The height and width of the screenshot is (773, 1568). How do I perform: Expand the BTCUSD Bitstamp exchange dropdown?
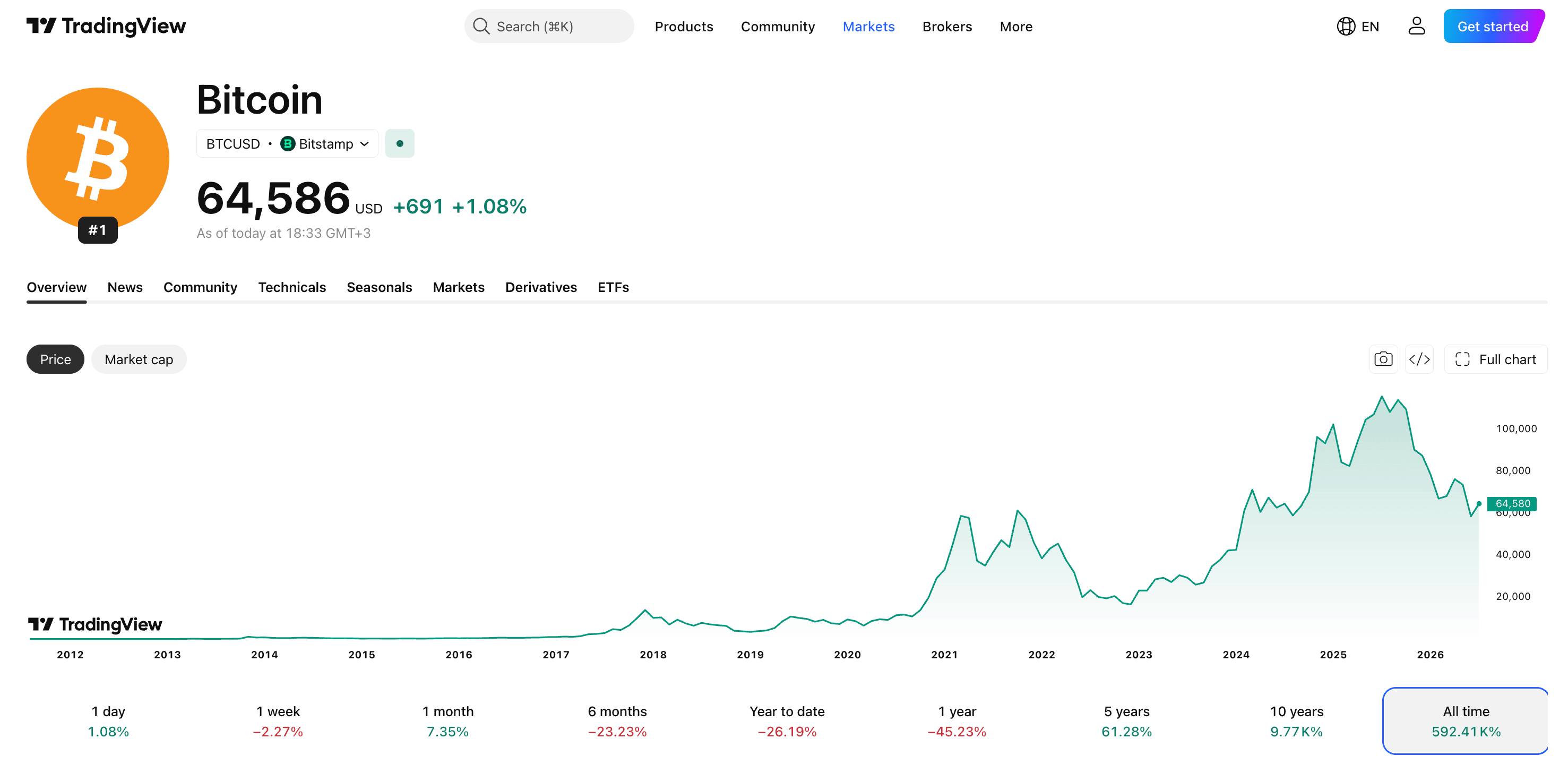point(287,144)
